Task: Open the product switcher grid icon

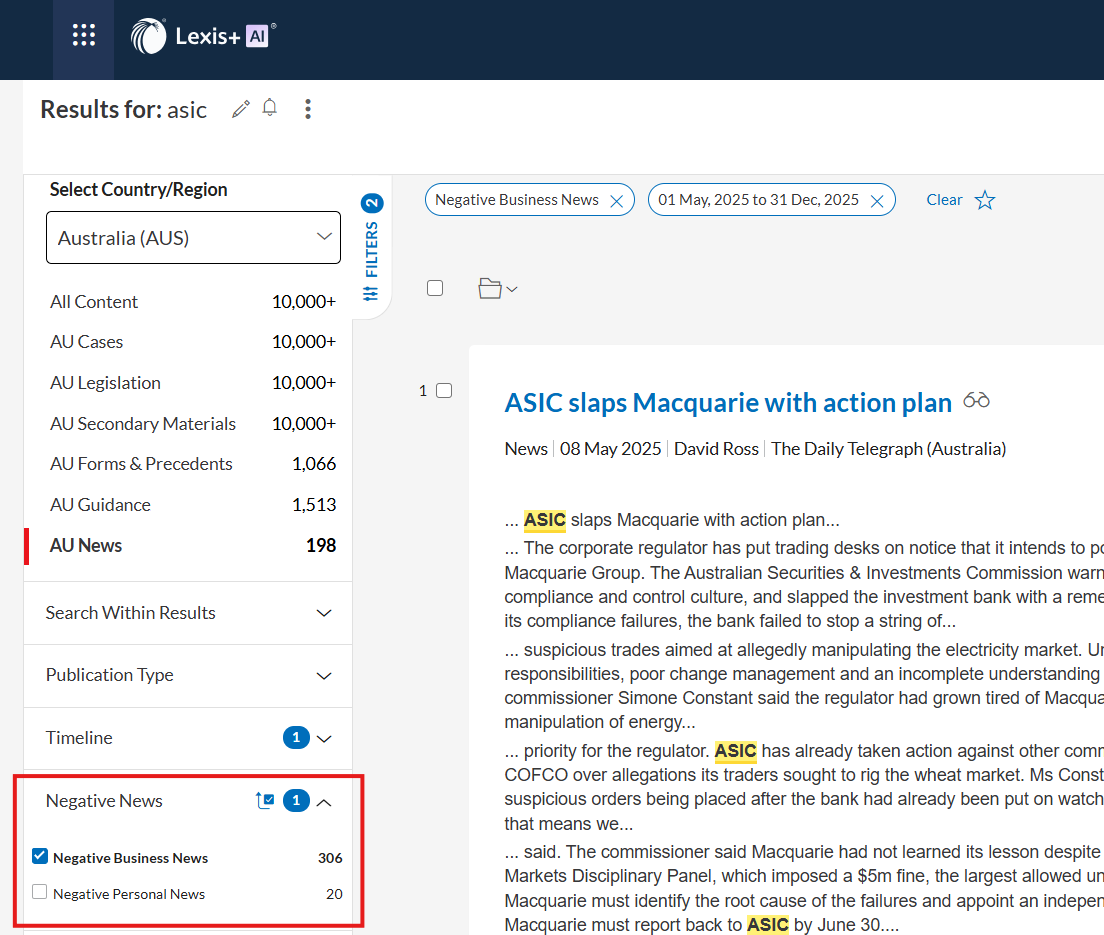Action: click(x=84, y=35)
